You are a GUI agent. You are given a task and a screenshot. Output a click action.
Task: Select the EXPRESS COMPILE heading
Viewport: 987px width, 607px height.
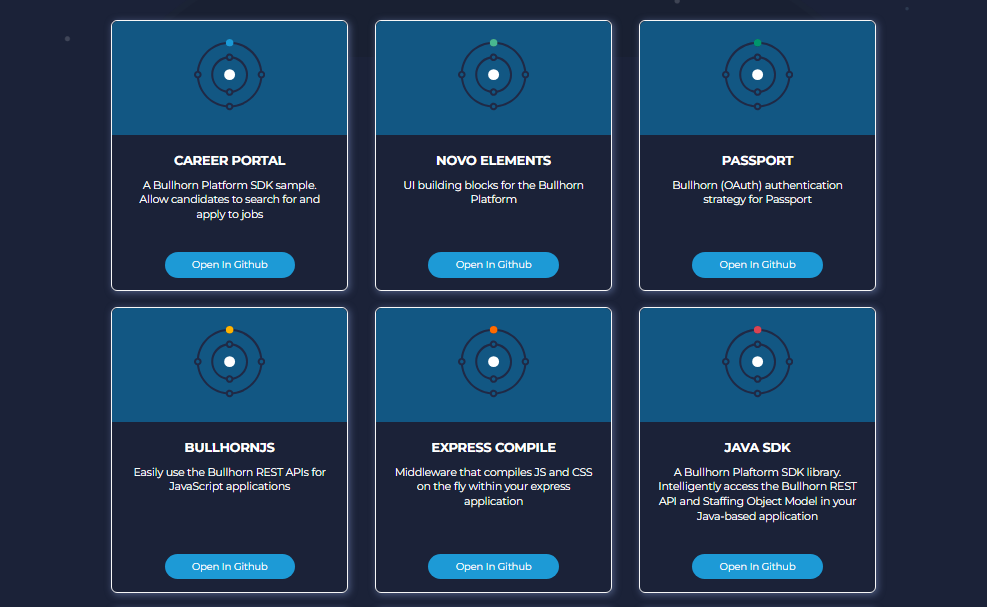pyautogui.click(x=494, y=448)
